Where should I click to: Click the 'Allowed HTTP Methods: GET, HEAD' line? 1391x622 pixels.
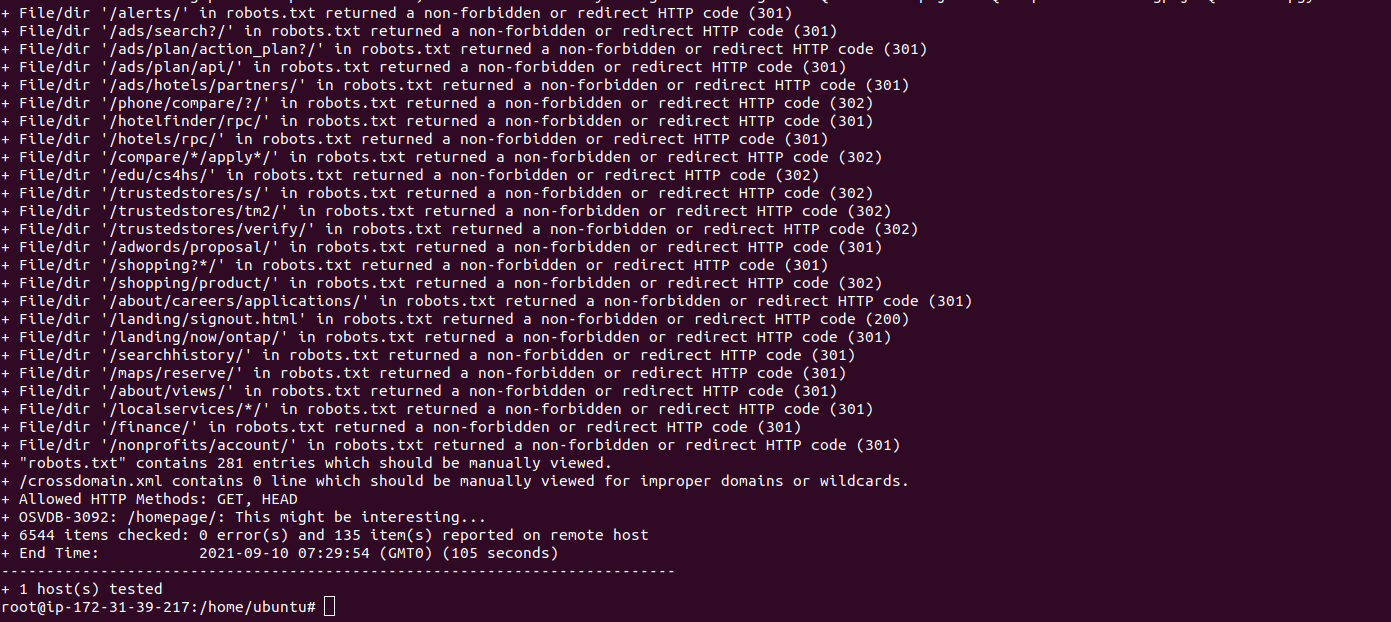149,499
